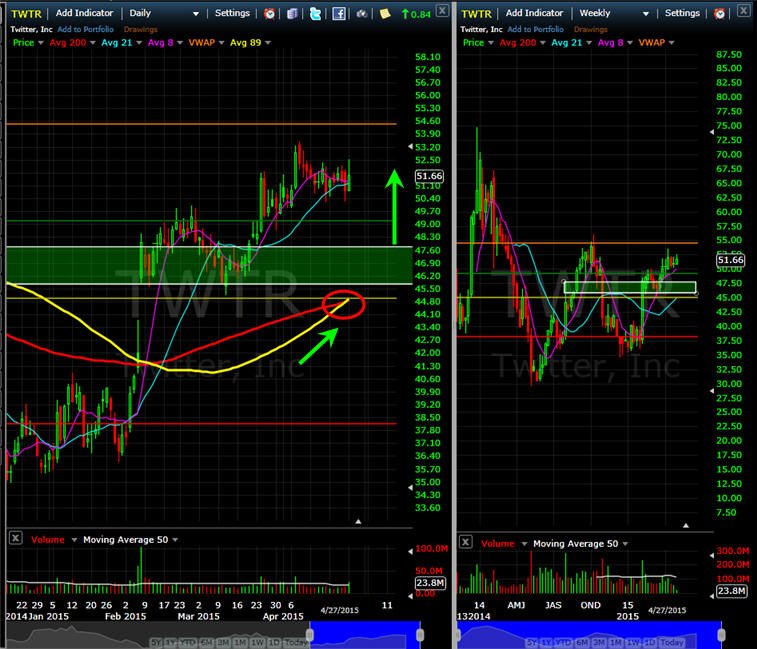
Task: Select 1W range in Daily chart
Action: (257, 643)
